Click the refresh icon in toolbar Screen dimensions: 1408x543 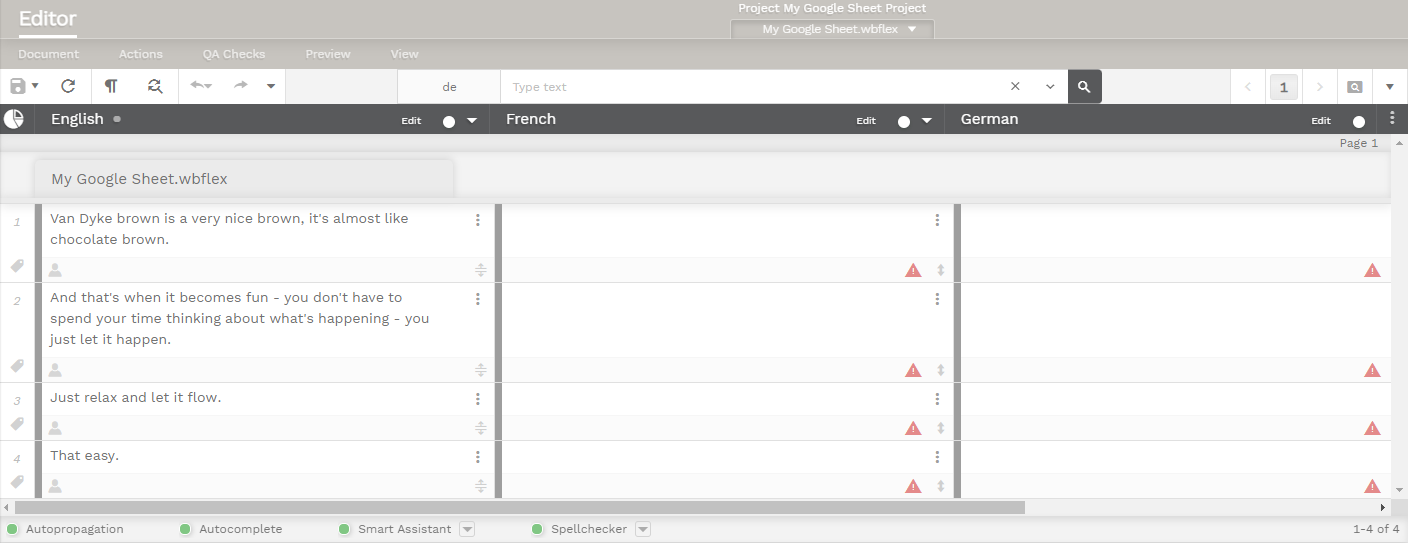(68, 87)
